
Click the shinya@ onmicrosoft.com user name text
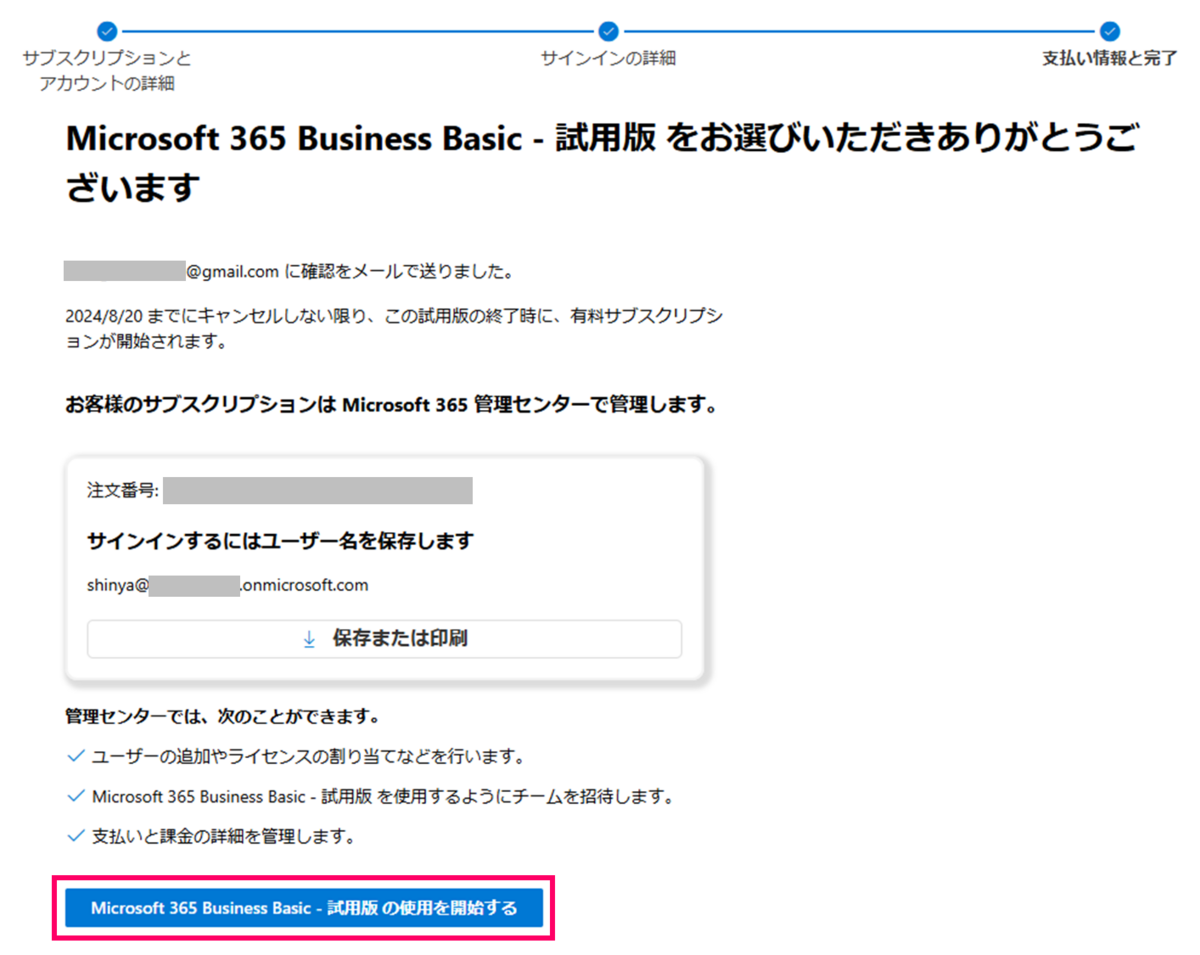coord(228,585)
